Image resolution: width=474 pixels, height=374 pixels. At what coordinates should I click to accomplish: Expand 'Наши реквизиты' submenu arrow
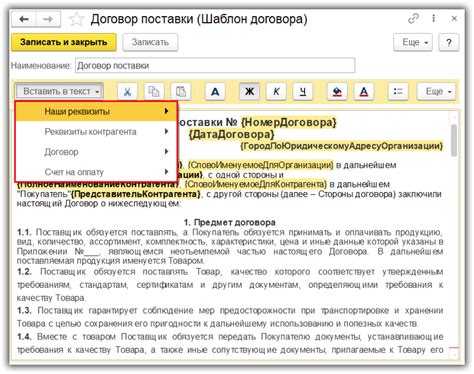pyautogui.click(x=166, y=111)
